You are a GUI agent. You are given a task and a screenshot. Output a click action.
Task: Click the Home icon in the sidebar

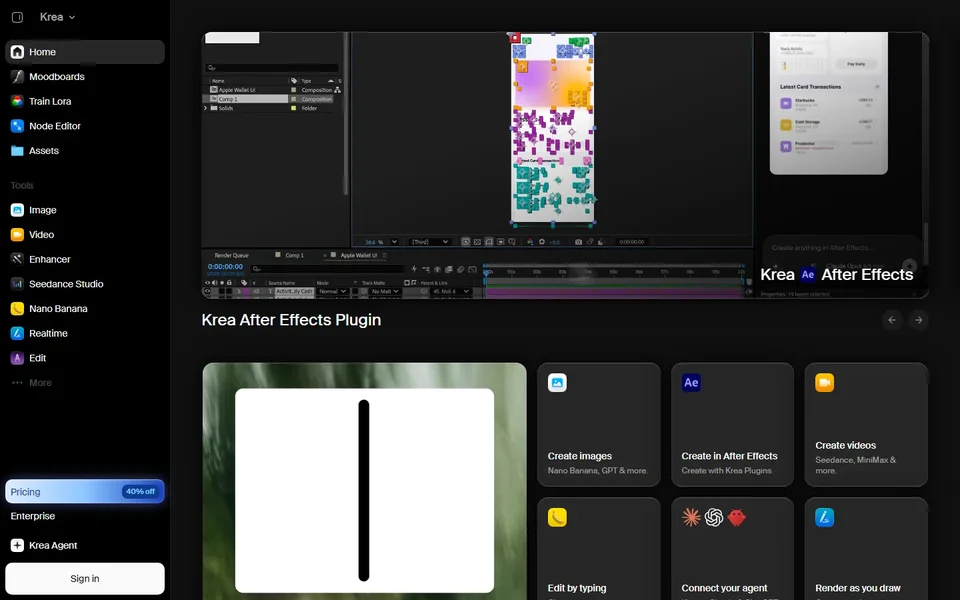(17, 52)
